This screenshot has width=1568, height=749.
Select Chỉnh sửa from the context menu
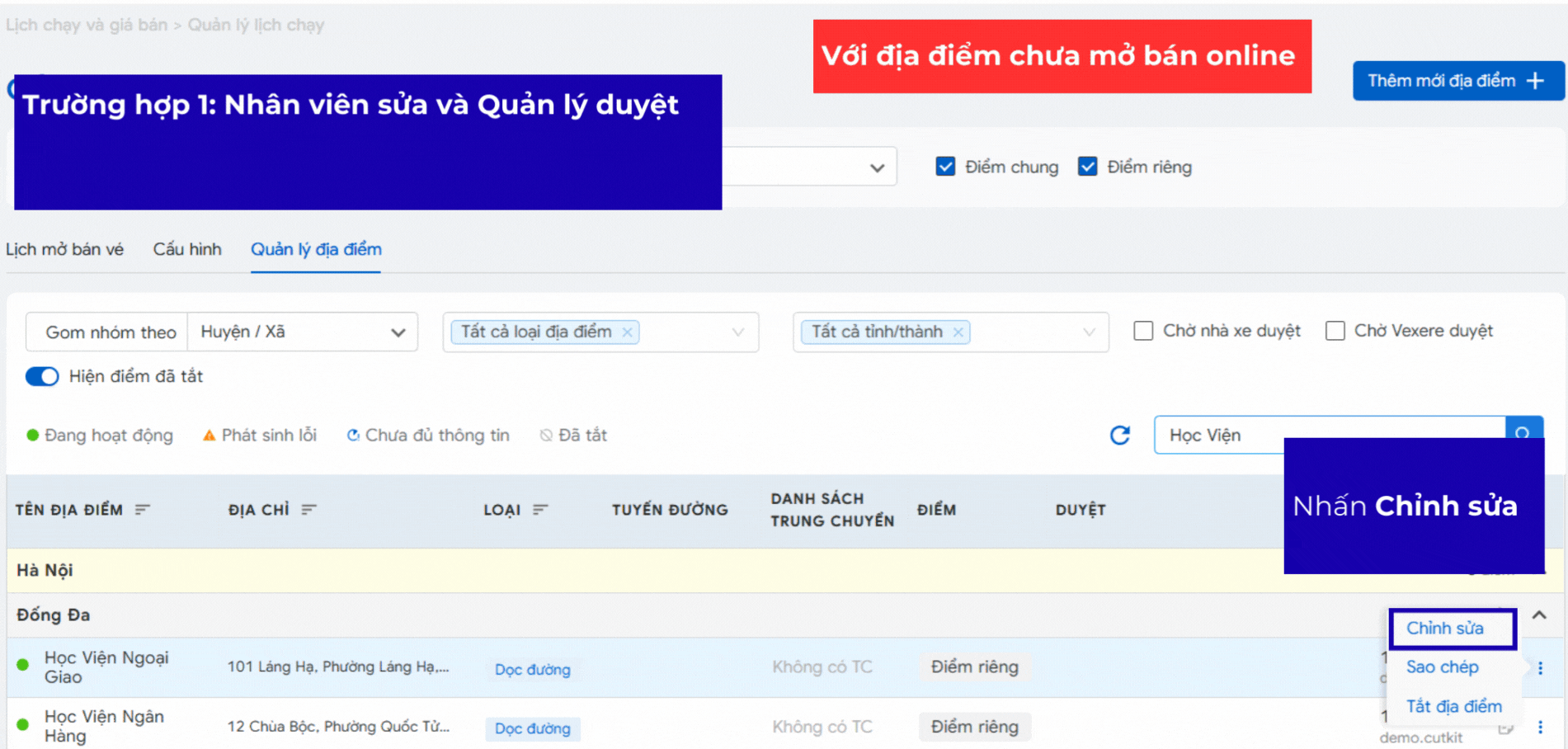coord(1445,629)
